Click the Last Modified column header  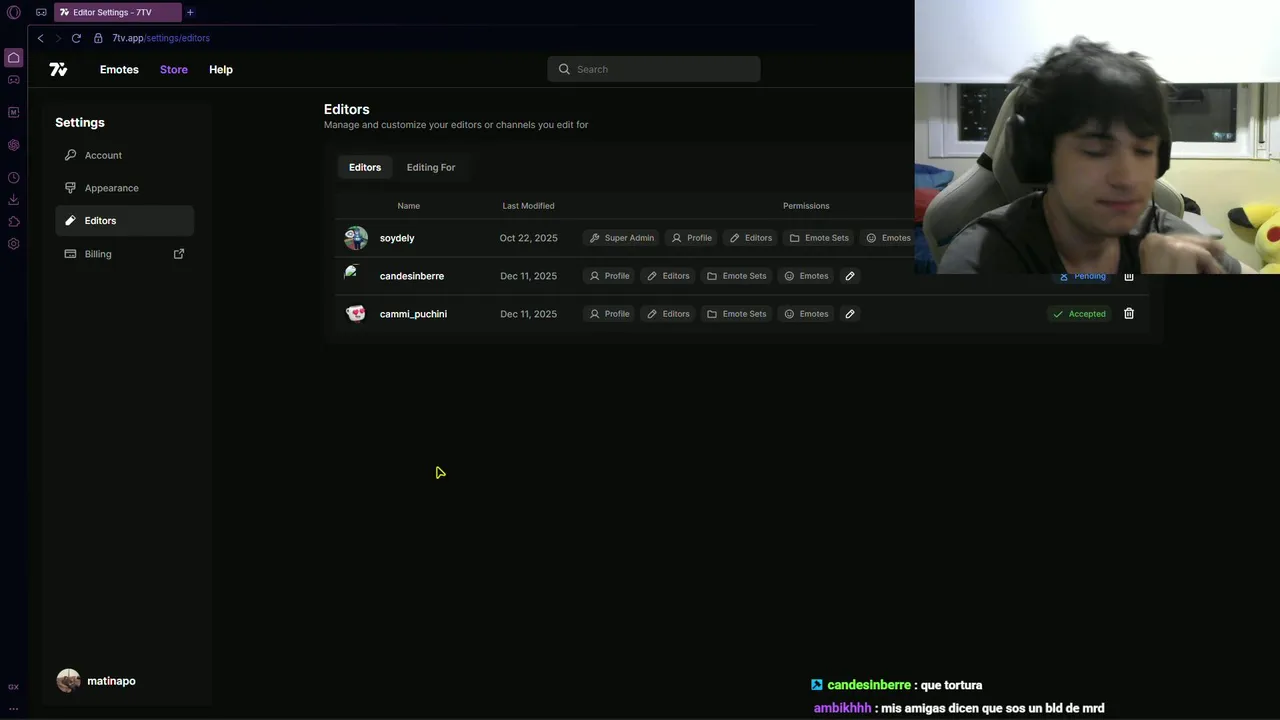point(528,206)
